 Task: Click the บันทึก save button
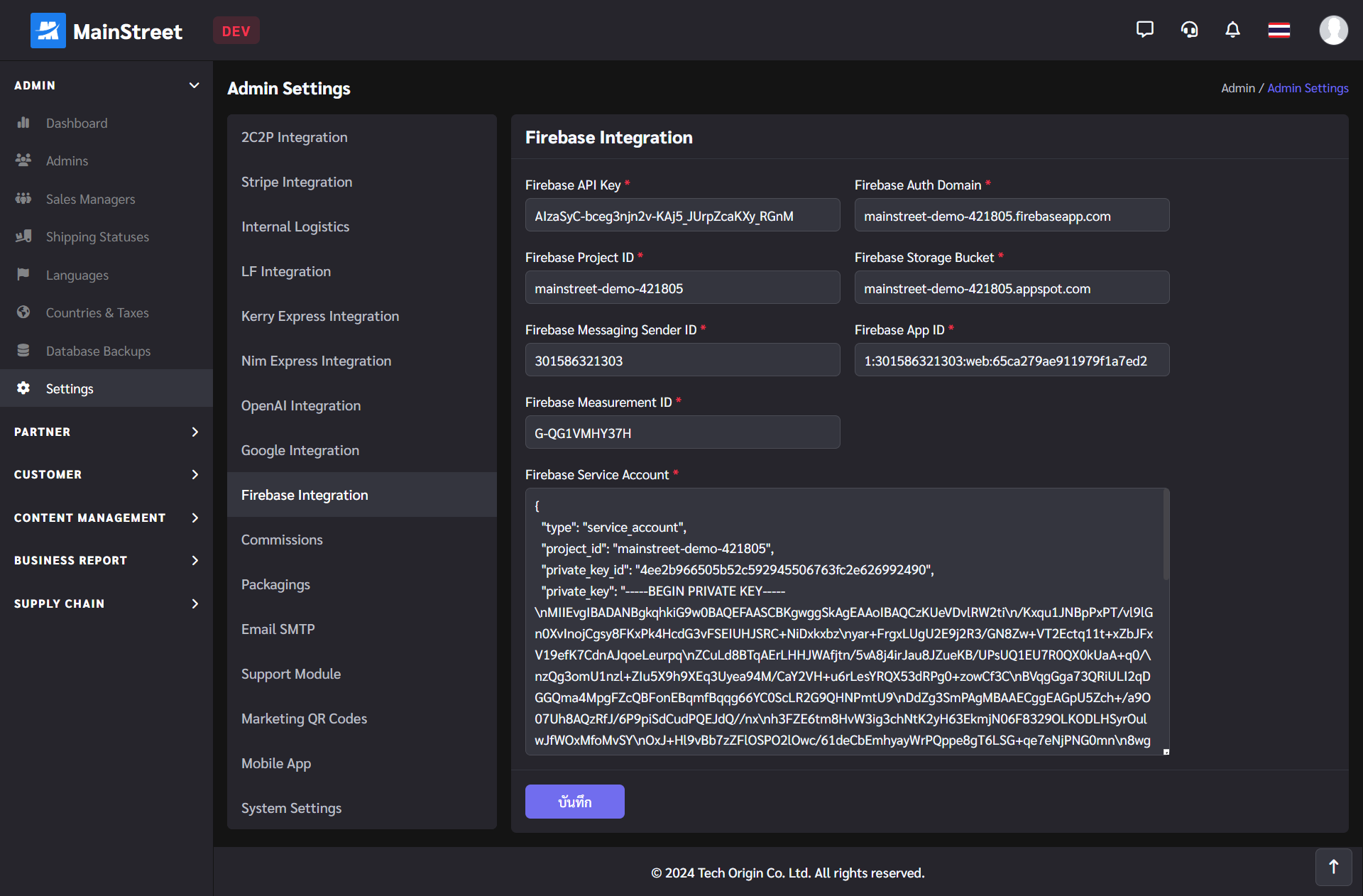coord(575,801)
